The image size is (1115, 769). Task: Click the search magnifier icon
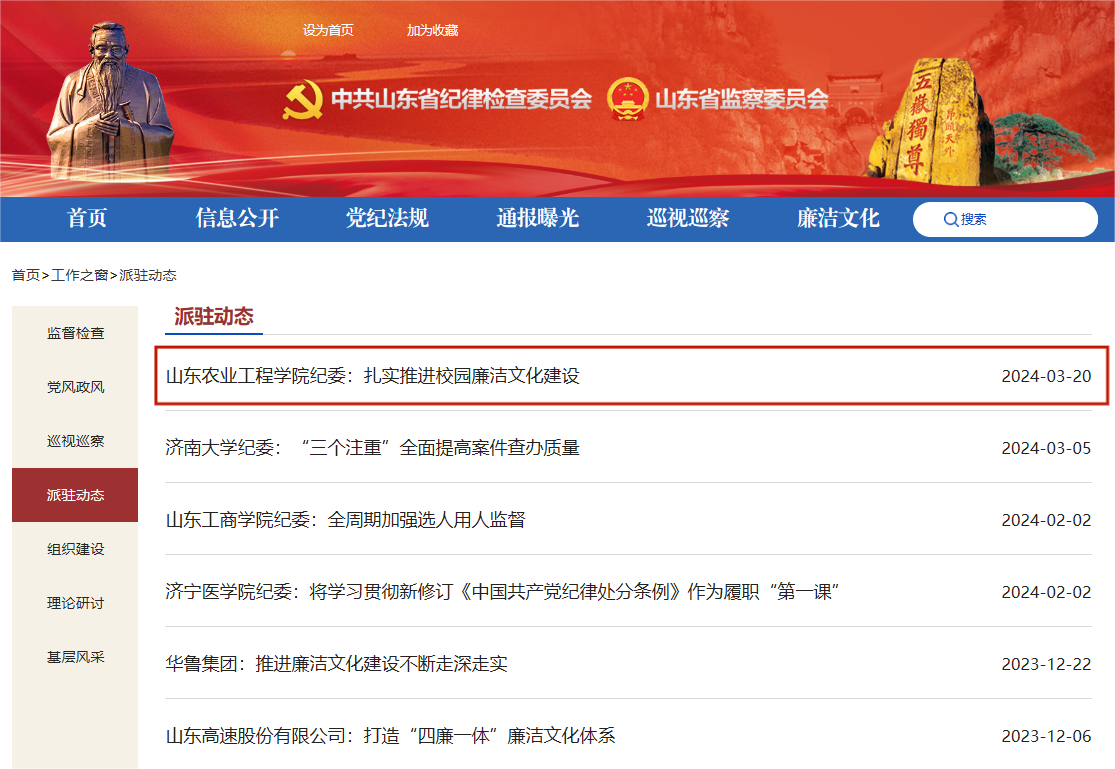950,220
